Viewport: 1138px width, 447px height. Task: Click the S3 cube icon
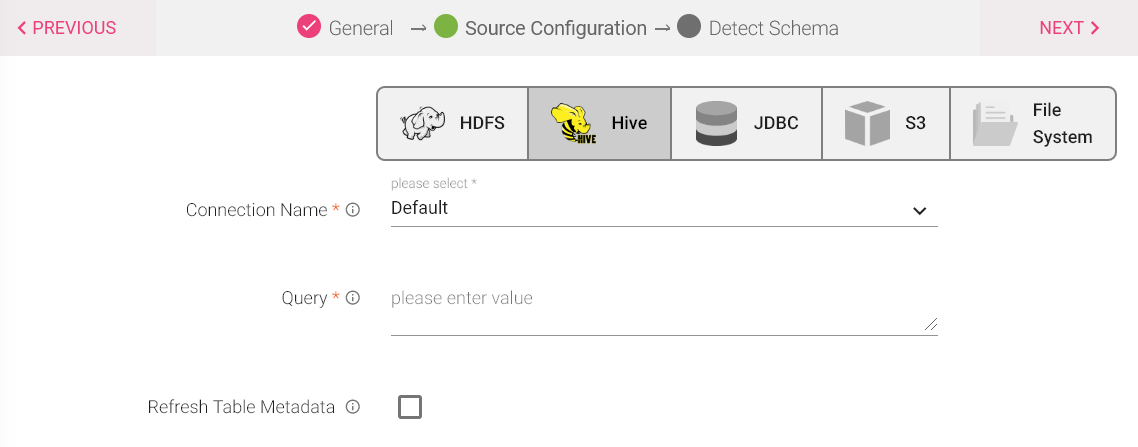867,123
